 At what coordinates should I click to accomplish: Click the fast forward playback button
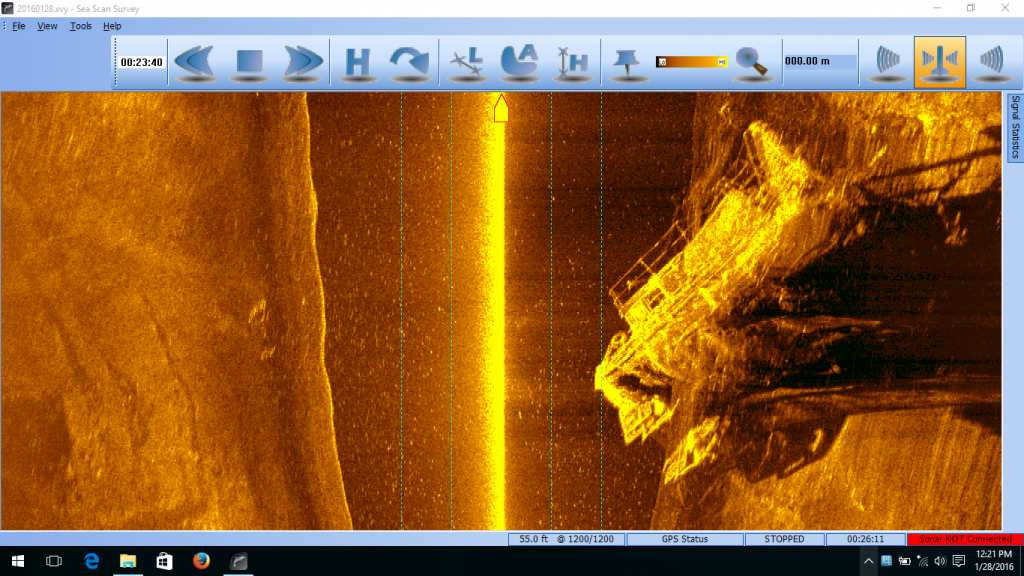pyautogui.click(x=301, y=62)
